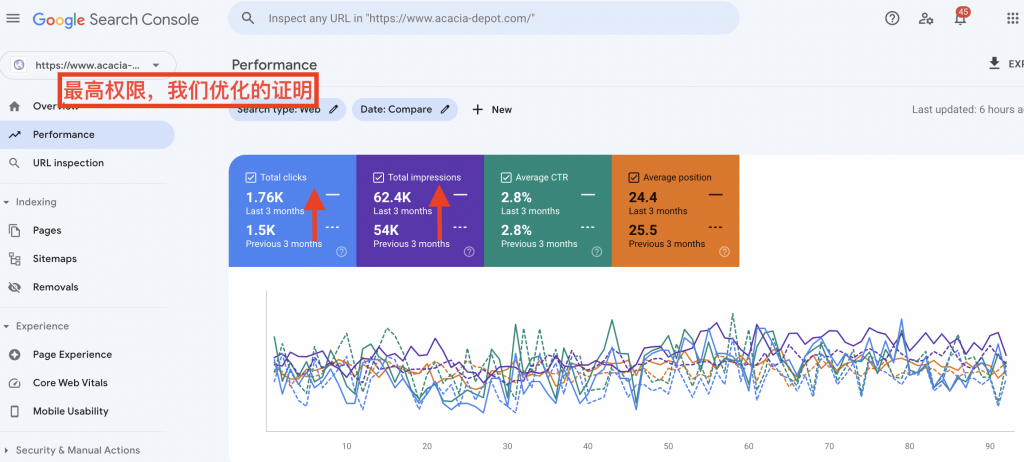1024x462 pixels.
Task: Click the Page Experience plus-circle icon
Action: [14, 354]
